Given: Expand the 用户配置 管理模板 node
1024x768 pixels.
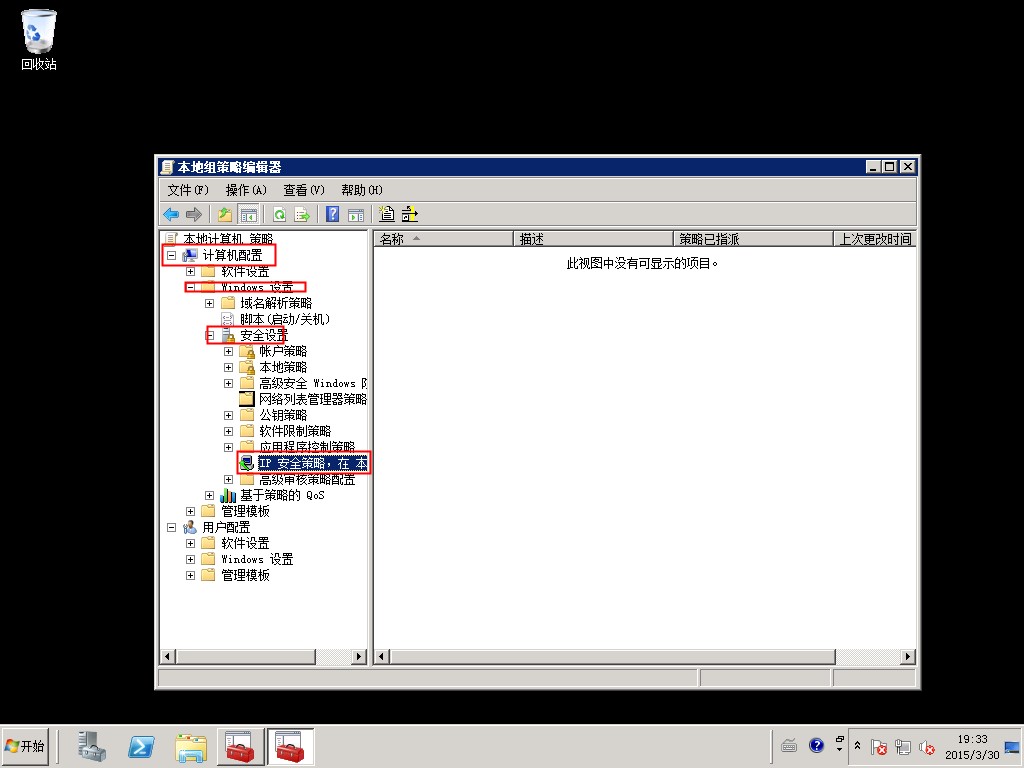Looking at the screenshot, I should click(x=190, y=576).
